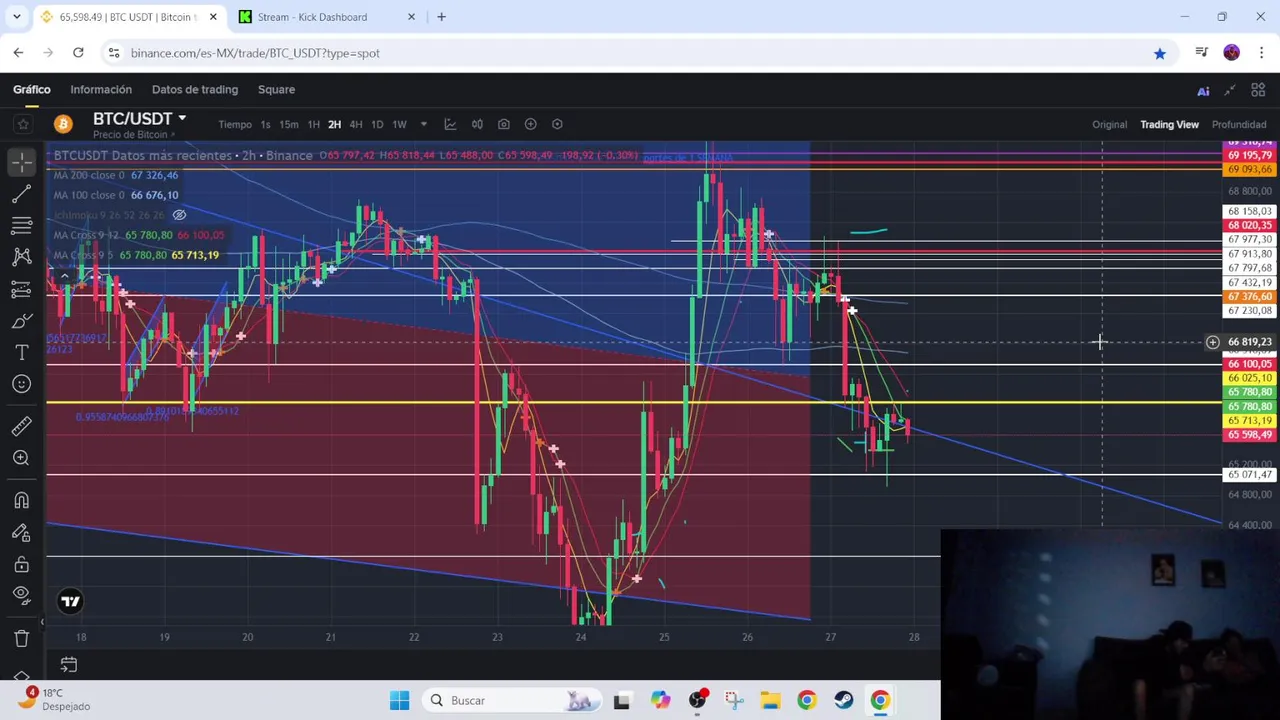Open the Windows Start menu
Screen dimensions: 1280x720
click(x=399, y=700)
